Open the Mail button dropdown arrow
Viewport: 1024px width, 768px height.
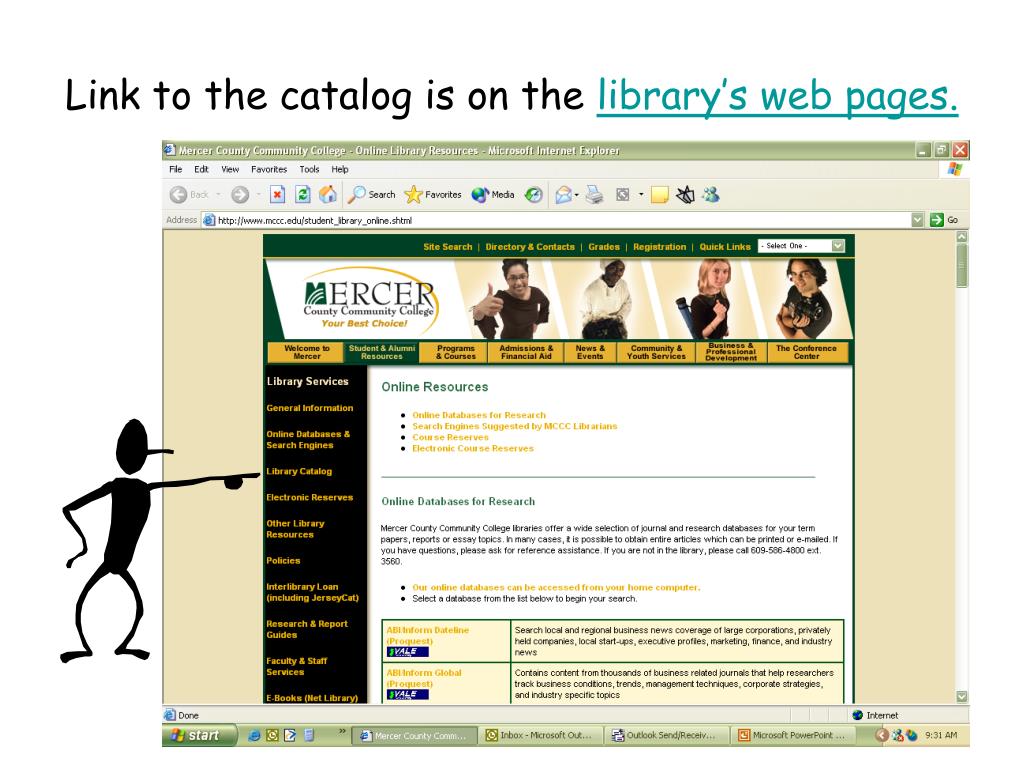[x=577, y=195]
